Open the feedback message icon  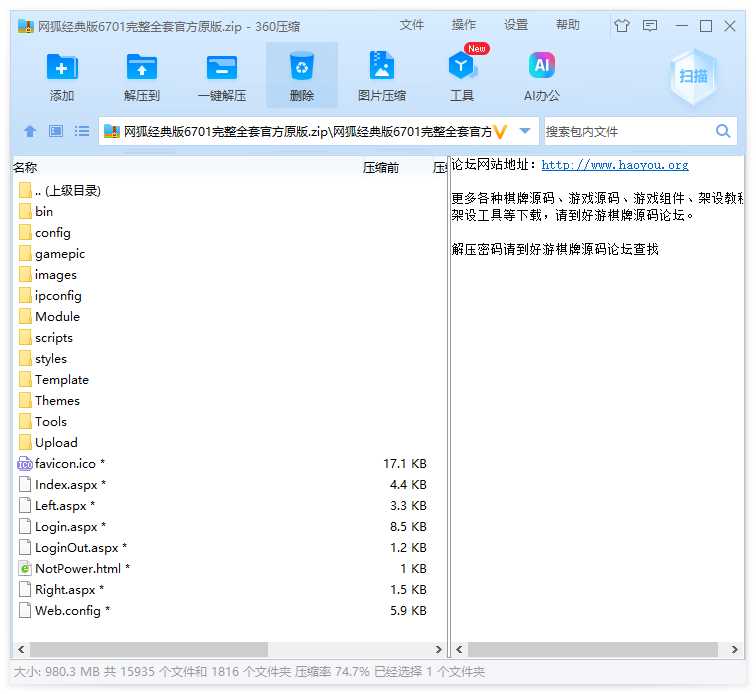click(x=649, y=25)
